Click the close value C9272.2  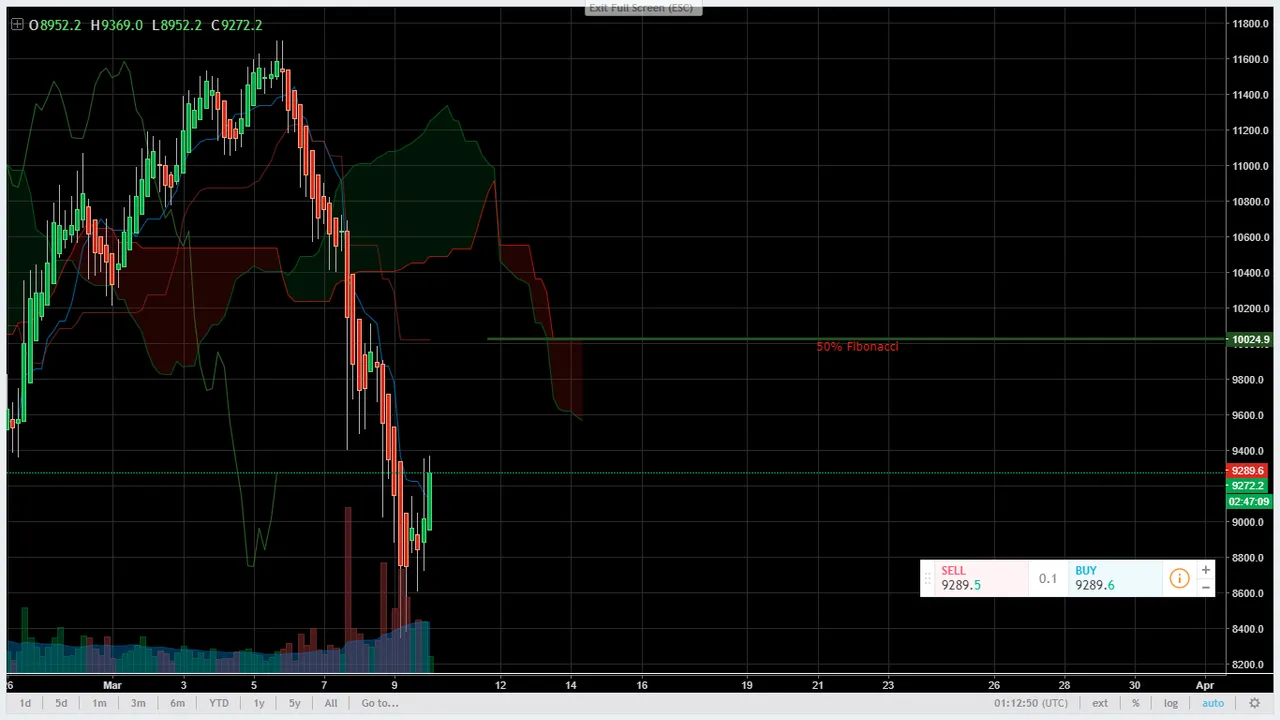coord(237,25)
